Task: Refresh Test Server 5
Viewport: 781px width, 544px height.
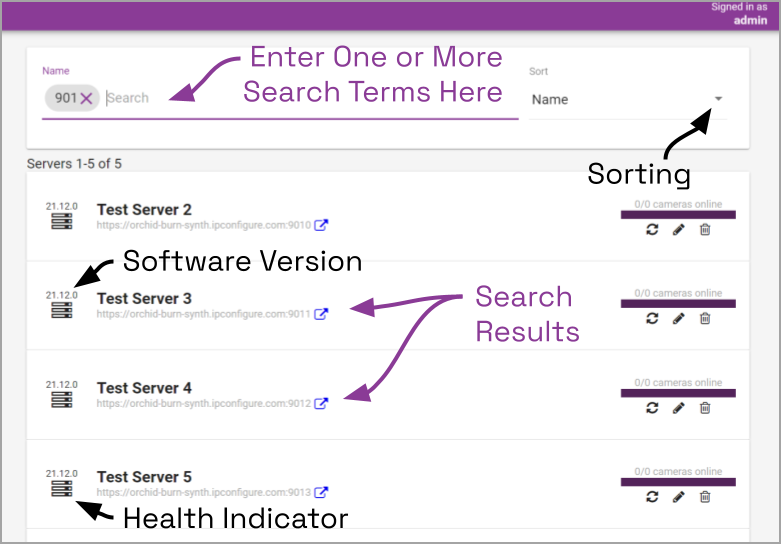Action: point(652,497)
